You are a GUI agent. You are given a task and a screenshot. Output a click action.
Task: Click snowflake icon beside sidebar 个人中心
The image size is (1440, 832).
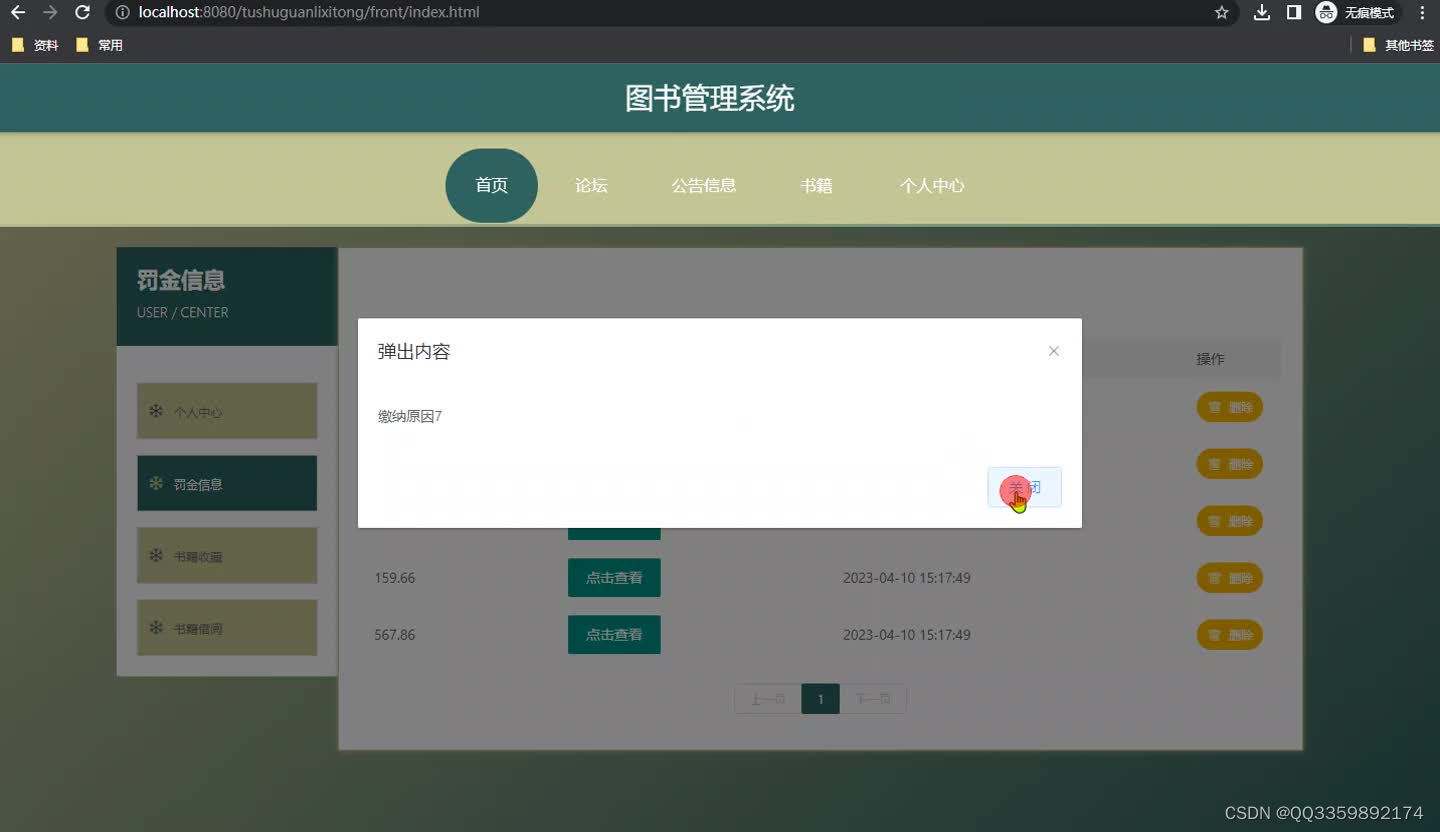156,411
